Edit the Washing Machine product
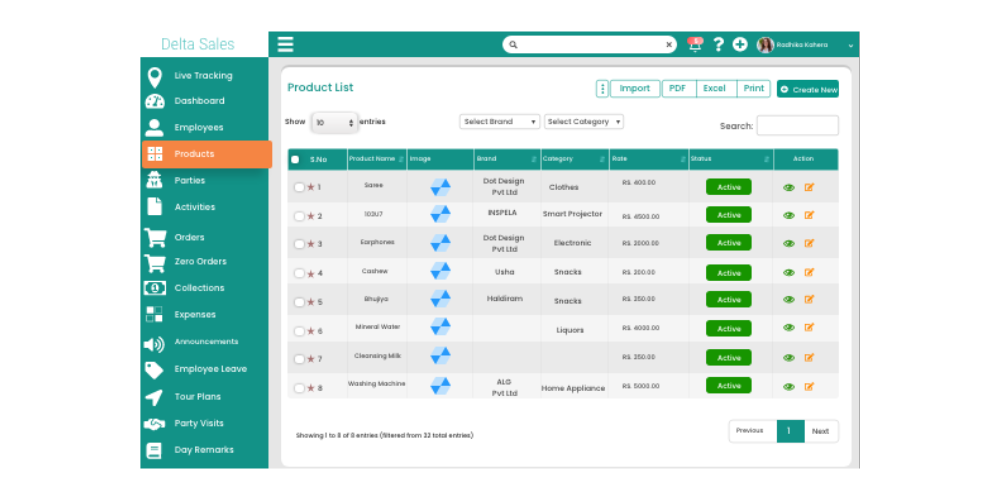 pos(809,386)
